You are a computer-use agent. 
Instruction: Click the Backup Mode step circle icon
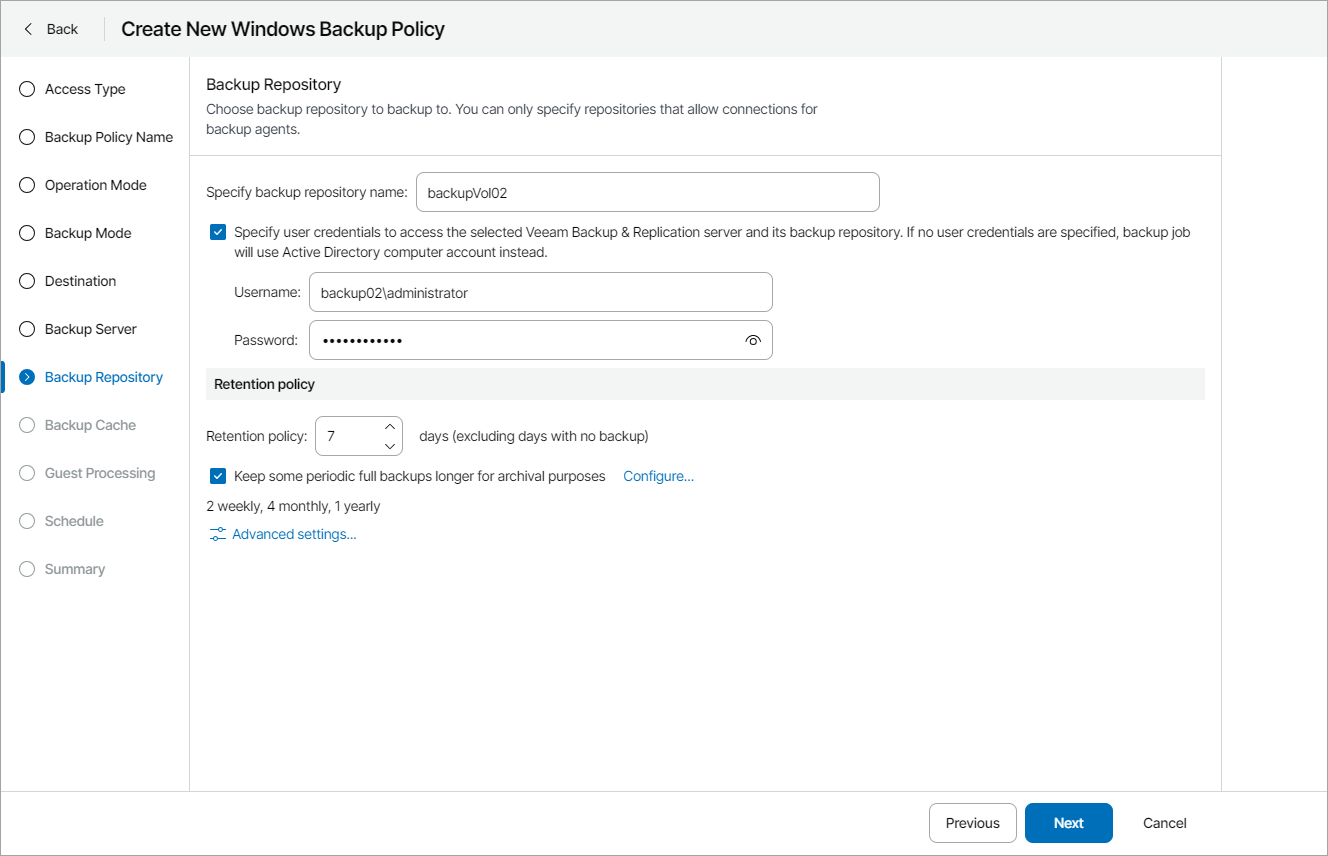click(x=27, y=233)
